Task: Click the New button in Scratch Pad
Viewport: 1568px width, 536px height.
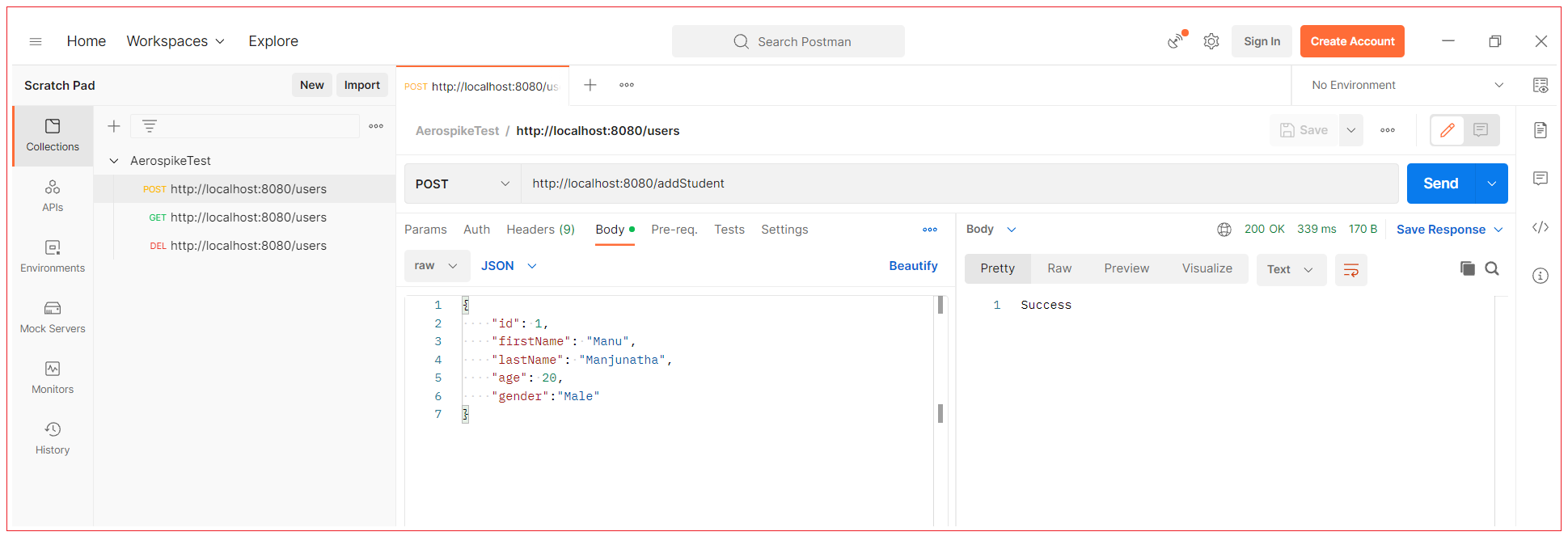Action: point(312,85)
